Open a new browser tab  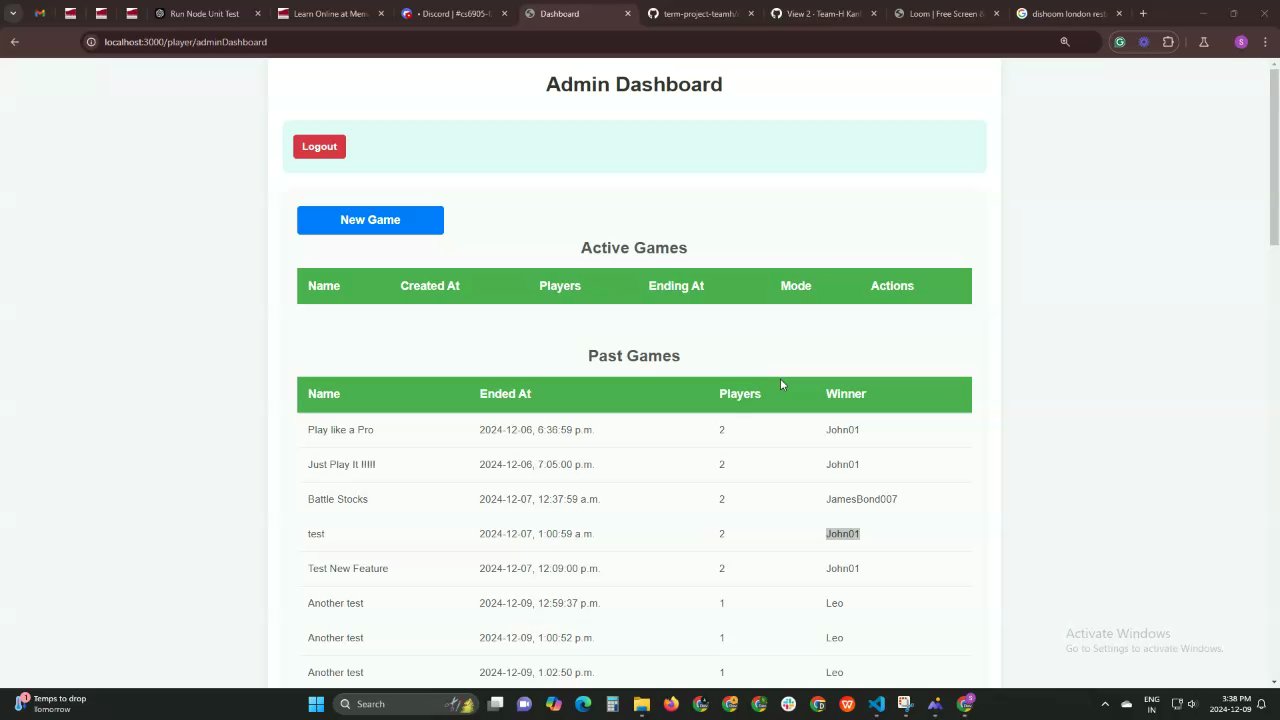(1143, 14)
